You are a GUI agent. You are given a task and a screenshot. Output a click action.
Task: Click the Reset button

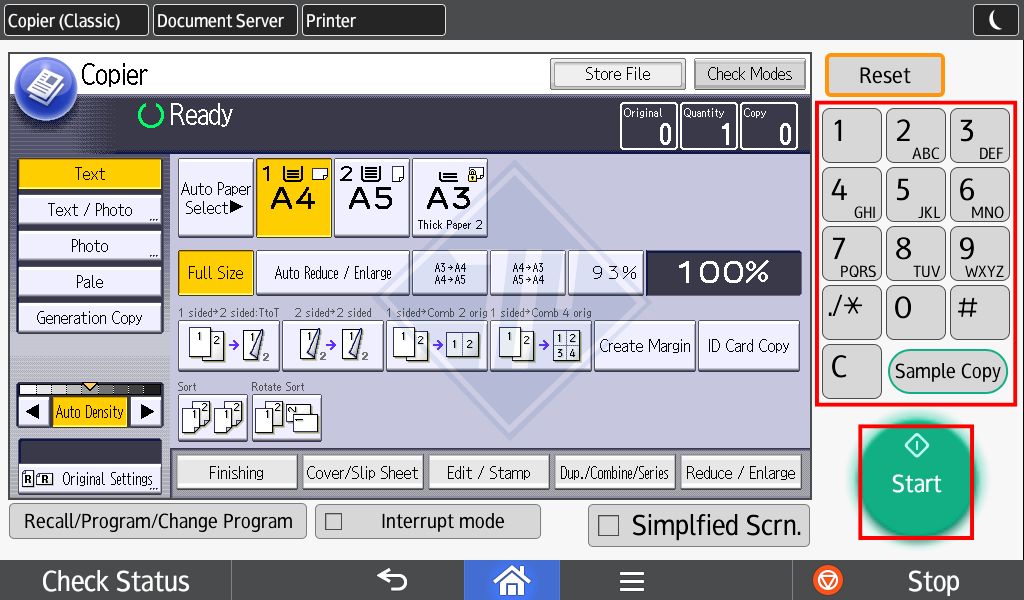884,75
